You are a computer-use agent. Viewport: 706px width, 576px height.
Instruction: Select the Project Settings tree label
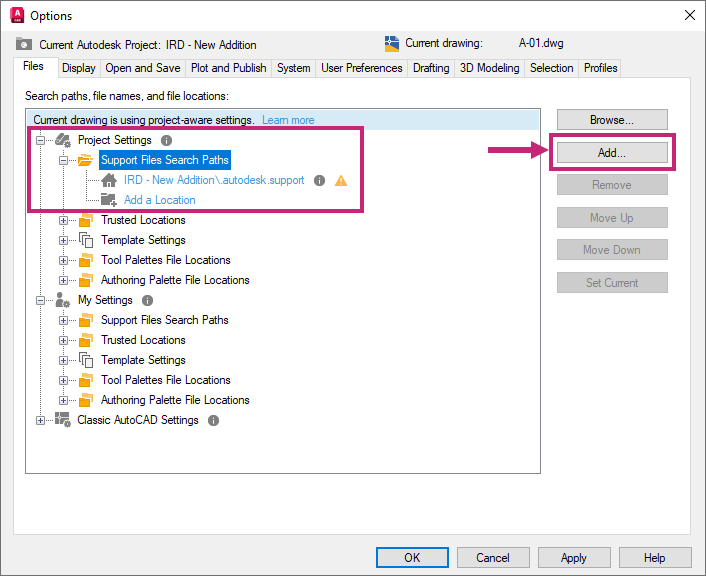tap(115, 140)
